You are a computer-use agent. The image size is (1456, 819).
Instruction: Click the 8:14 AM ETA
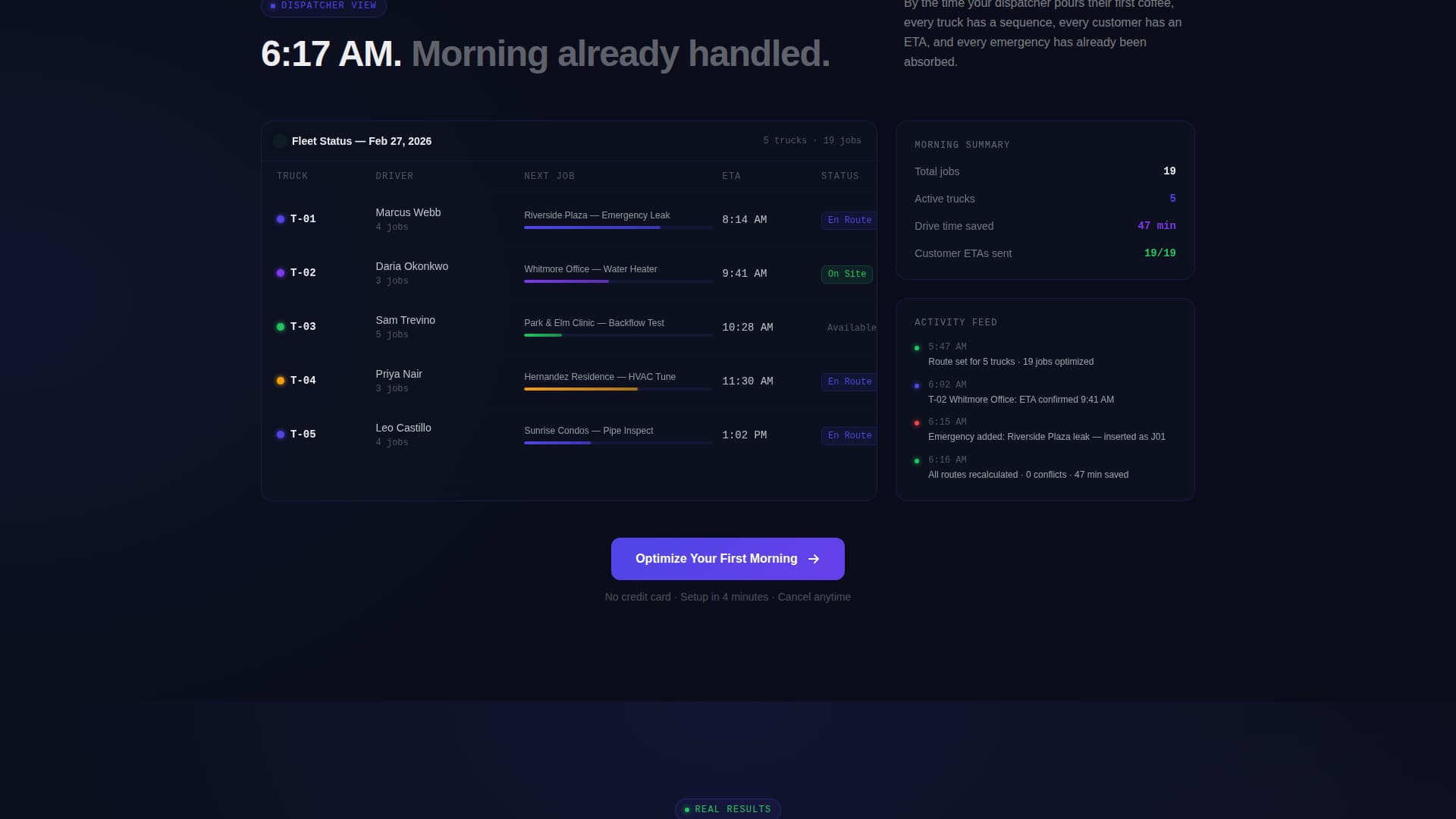745,220
